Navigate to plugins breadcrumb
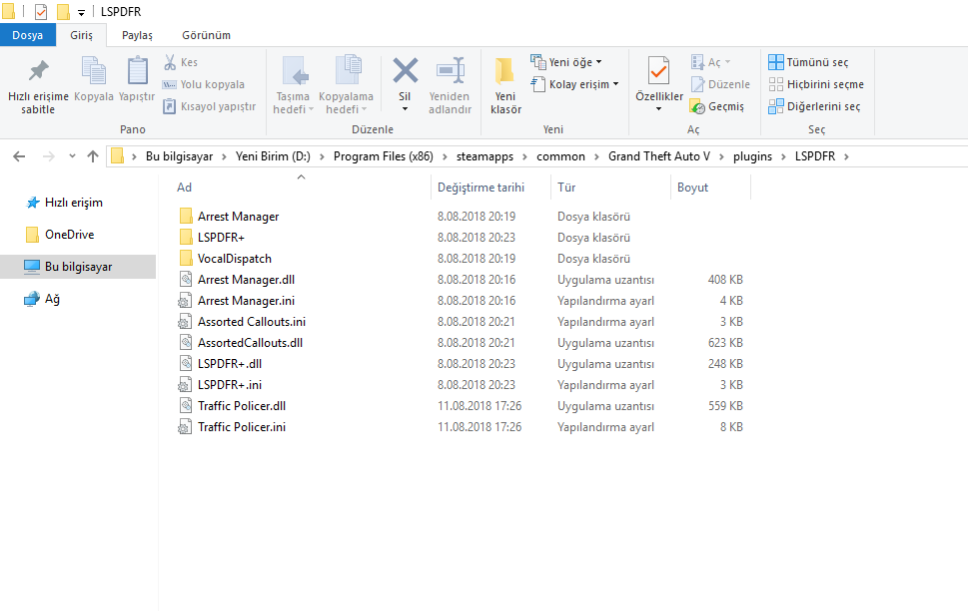 tap(752, 157)
